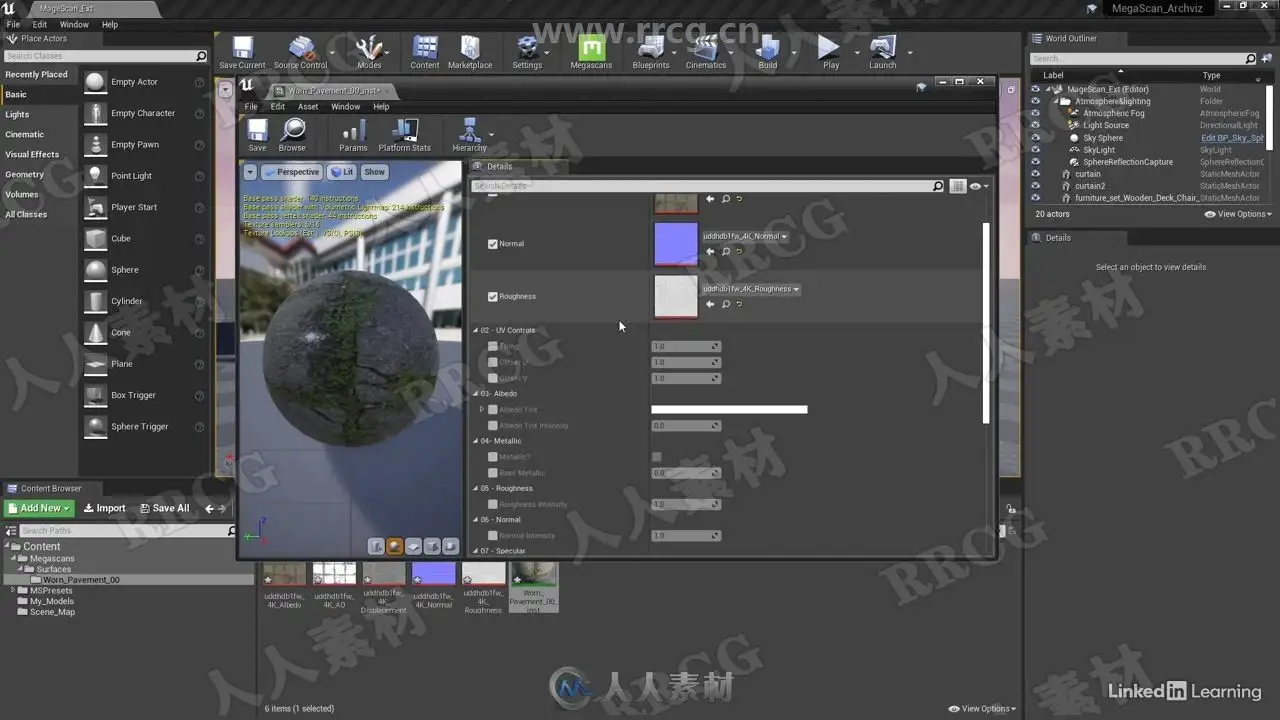Browse to Roughness texture in Content Browser
The height and width of the screenshot is (720, 1280).
tap(726, 304)
